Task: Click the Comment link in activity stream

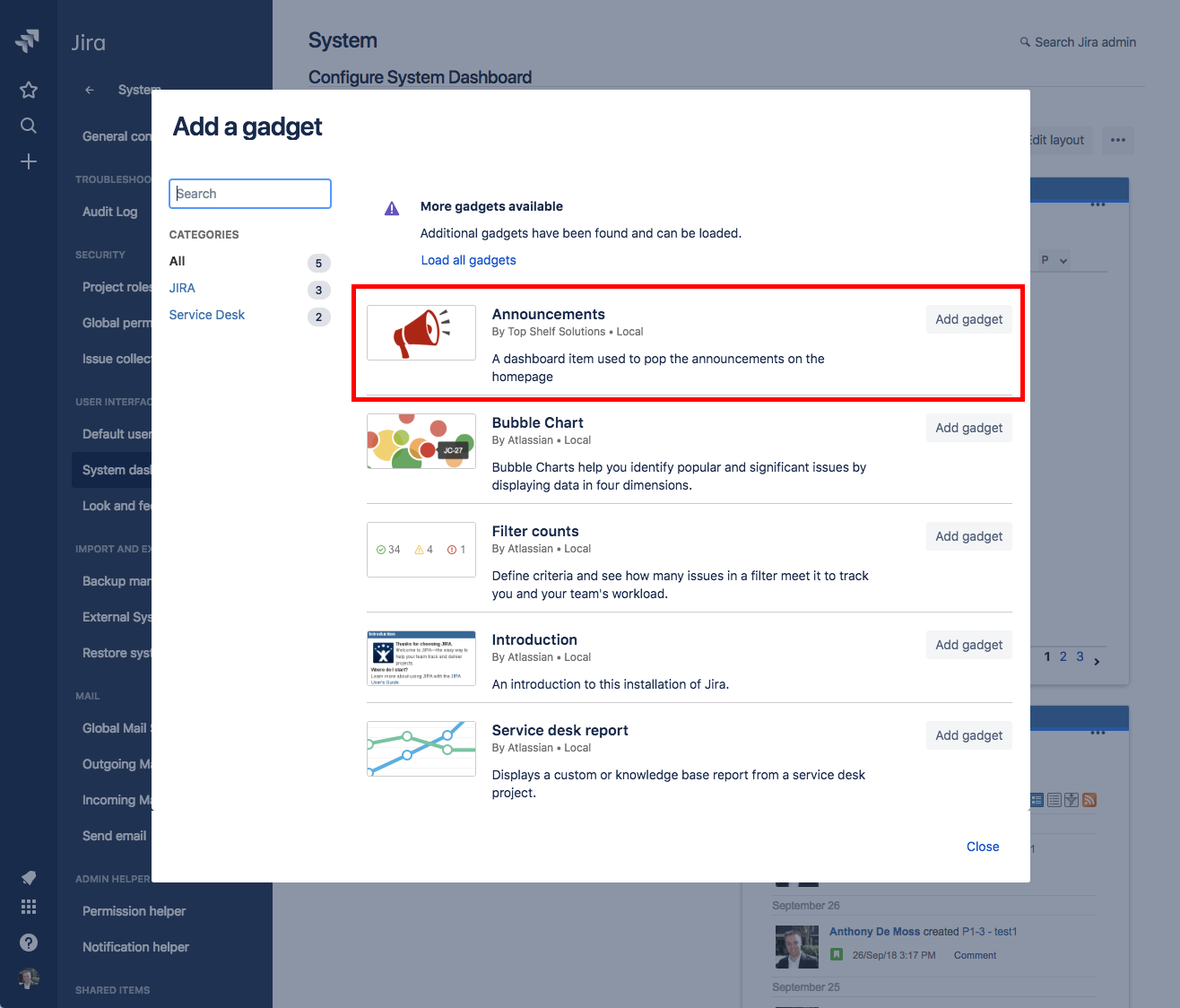Action: coord(975,955)
